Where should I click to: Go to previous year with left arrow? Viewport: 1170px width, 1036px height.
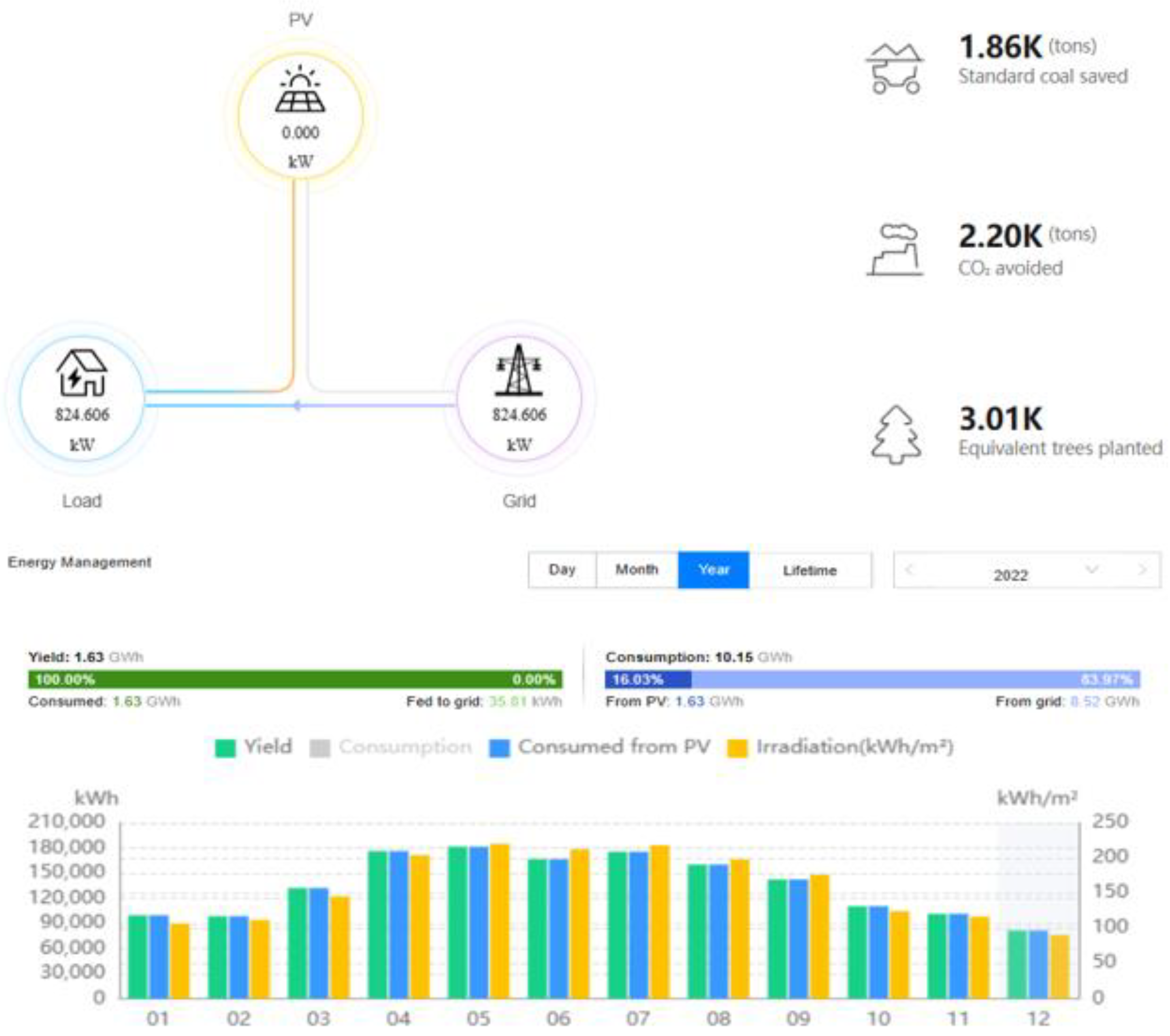(x=910, y=569)
